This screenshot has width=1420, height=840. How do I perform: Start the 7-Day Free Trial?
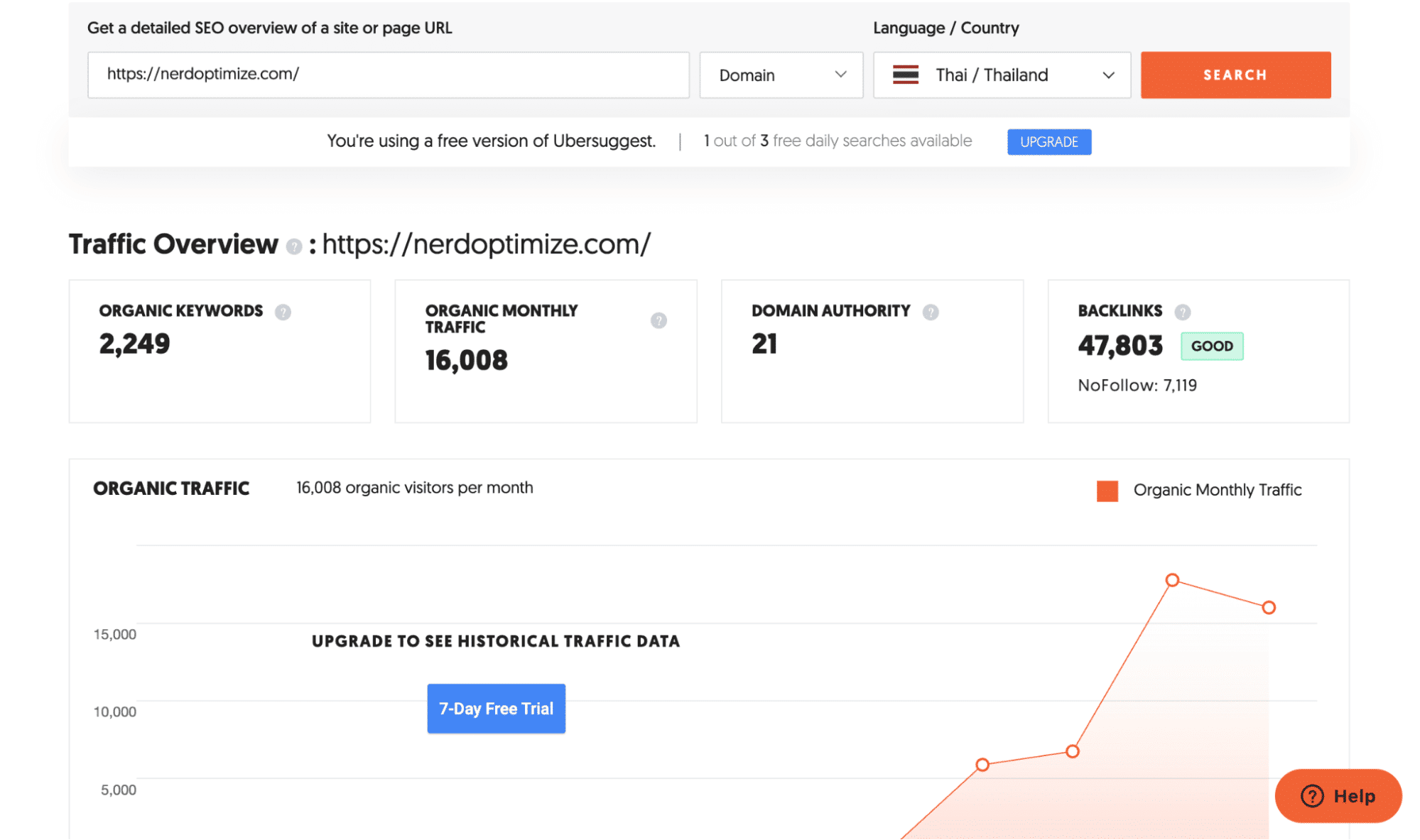coord(496,709)
